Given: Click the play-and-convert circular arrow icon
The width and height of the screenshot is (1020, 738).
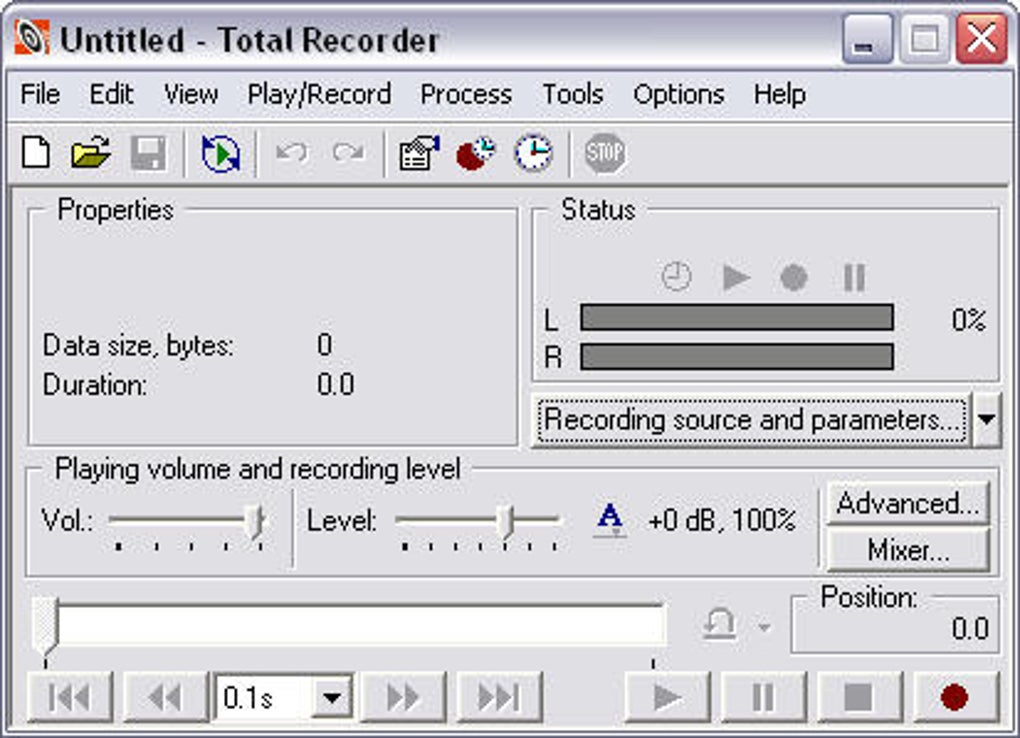Looking at the screenshot, I should (x=221, y=154).
